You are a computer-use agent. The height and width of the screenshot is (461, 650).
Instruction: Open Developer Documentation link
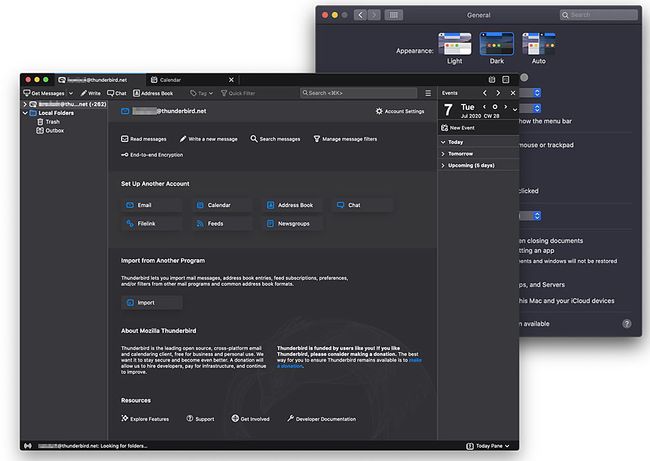(321, 419)
